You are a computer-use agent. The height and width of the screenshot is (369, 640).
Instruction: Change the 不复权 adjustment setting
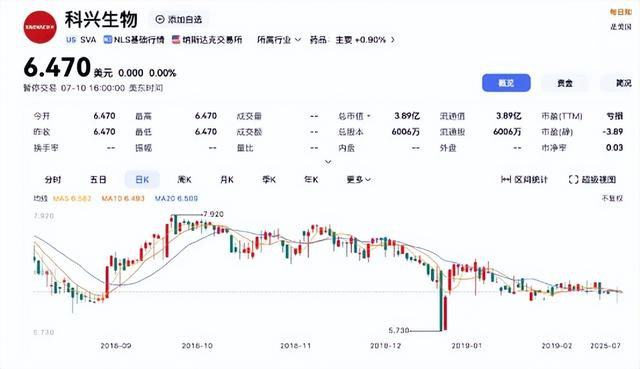[612, 198]
